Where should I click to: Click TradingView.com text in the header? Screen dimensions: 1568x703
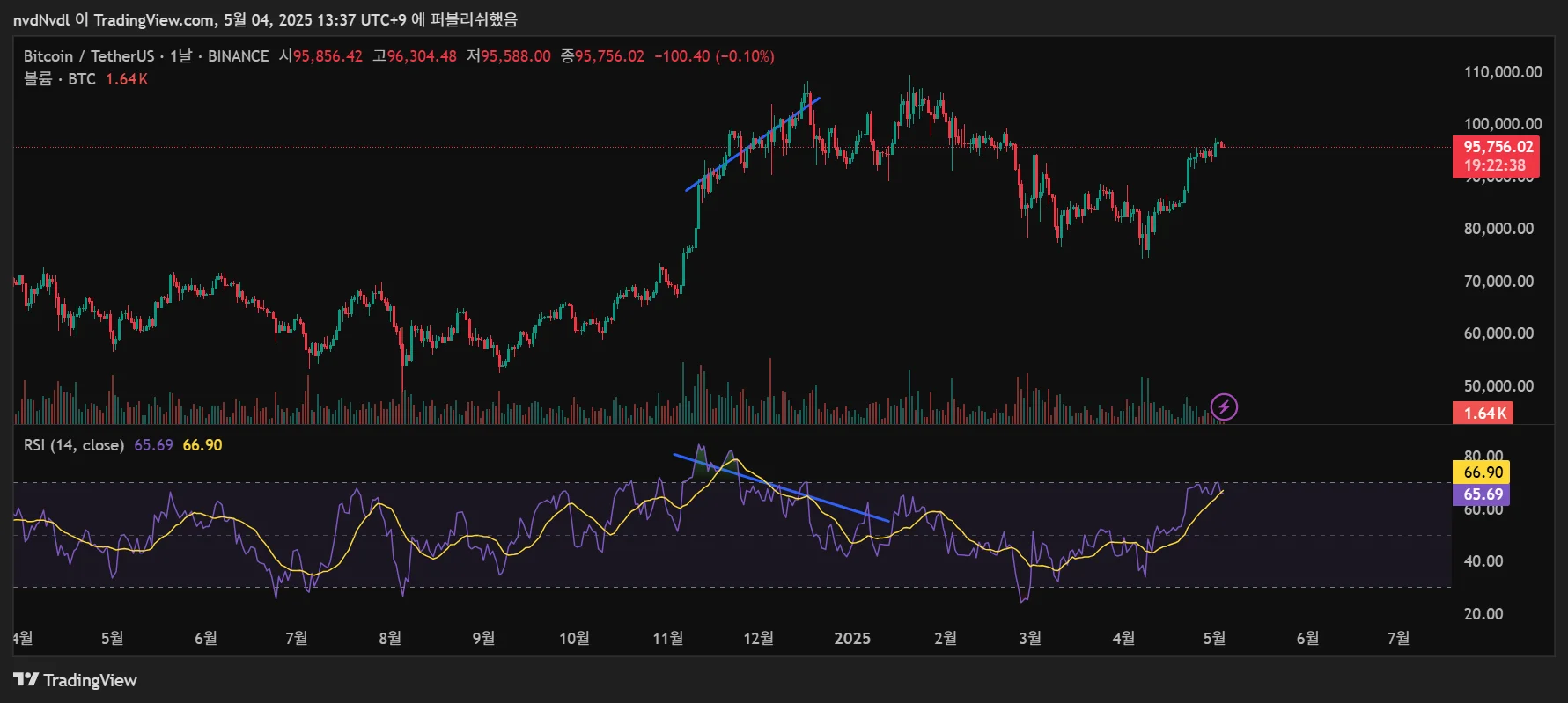click(153, 19)
